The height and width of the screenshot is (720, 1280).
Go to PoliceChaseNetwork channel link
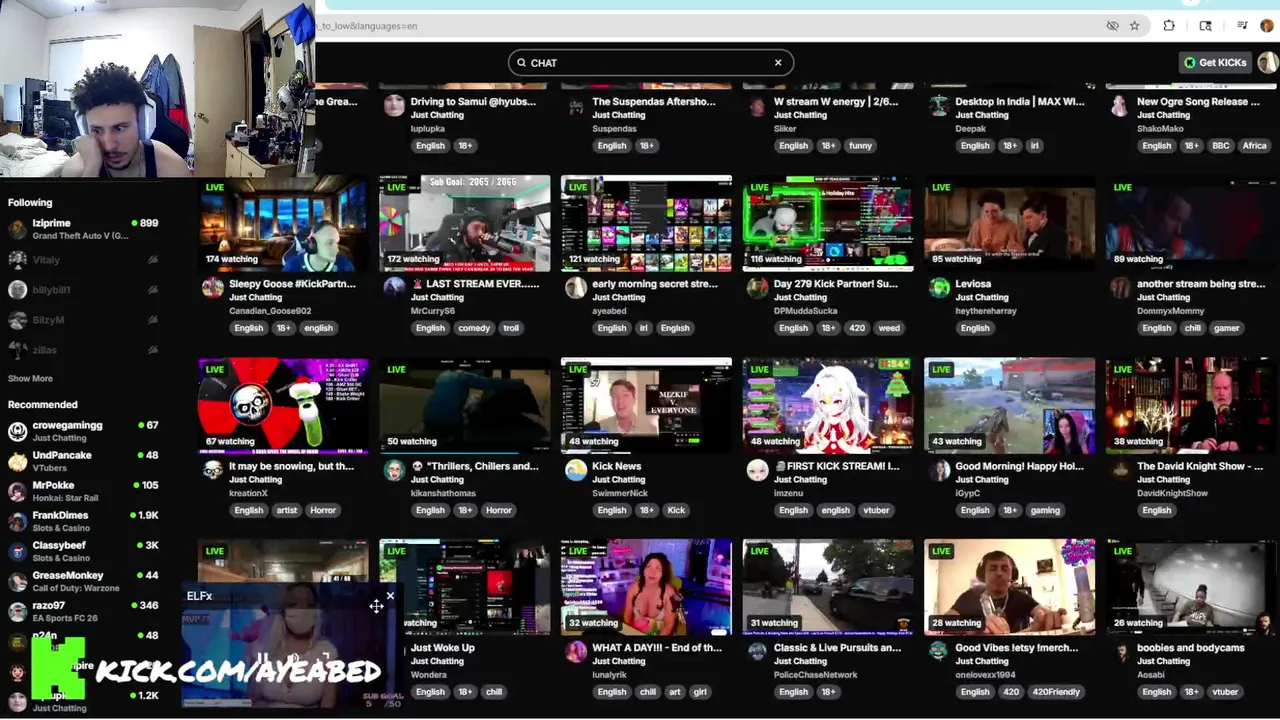tap(815, 675)
